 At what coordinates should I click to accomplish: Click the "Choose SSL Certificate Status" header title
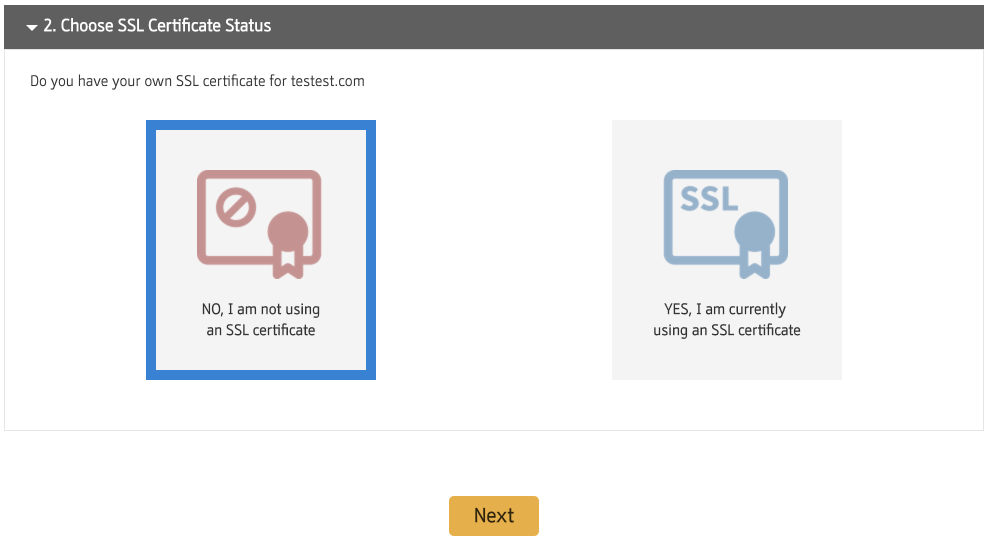165,26
